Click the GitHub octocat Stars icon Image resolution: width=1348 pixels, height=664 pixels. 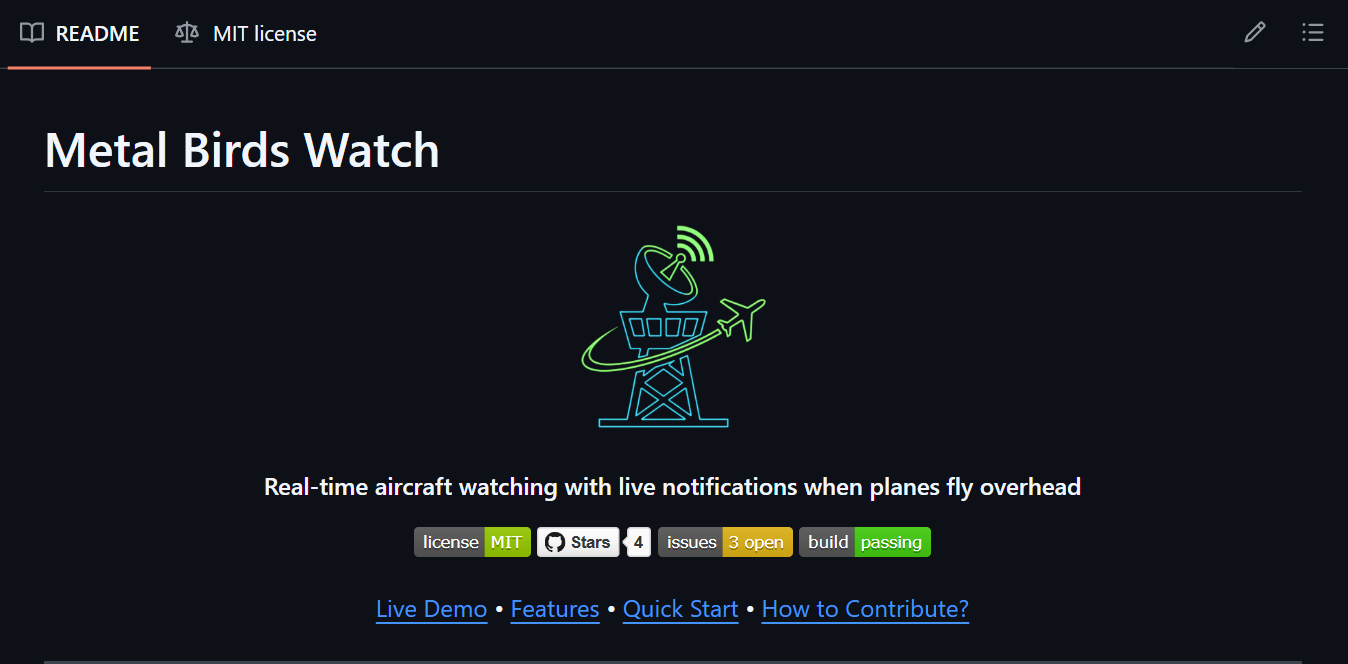pyautogui.click(x=555, y=542)
